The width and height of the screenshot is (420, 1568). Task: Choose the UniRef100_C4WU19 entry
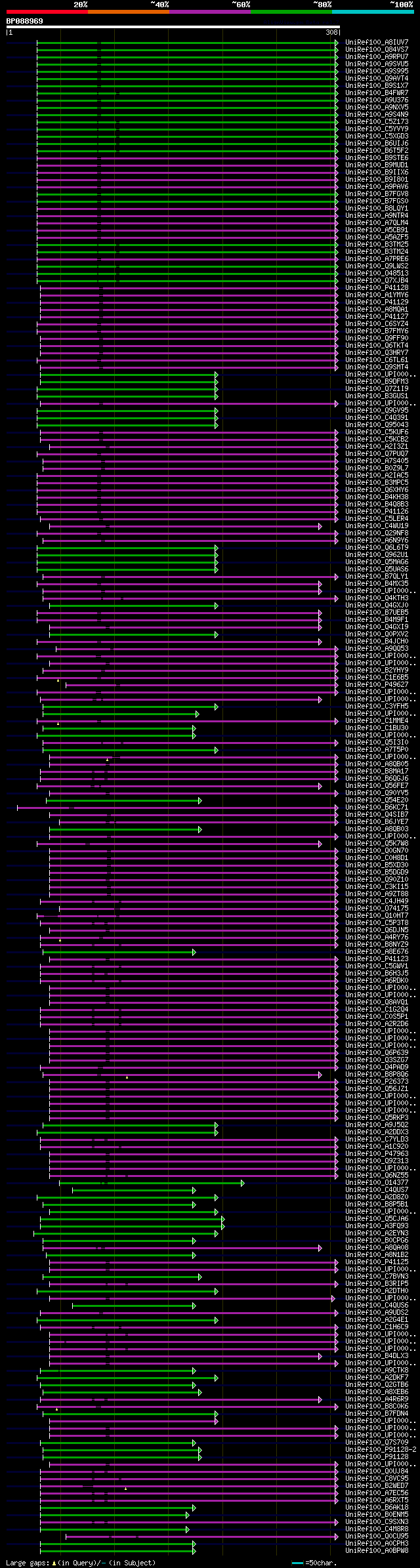[377, 526]
